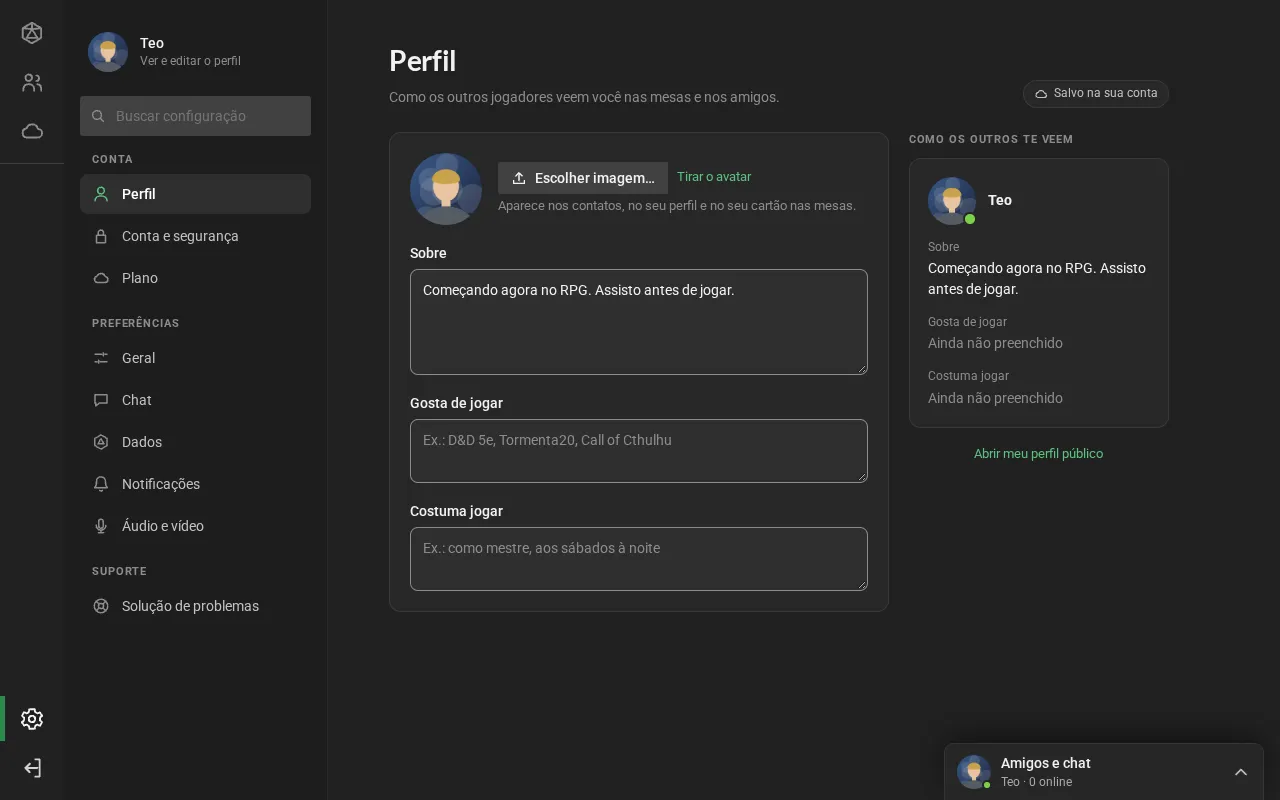Click the logout arrow icon
Image resolution: width=1280 pixels, height=800 pixels.
(32, 768)
